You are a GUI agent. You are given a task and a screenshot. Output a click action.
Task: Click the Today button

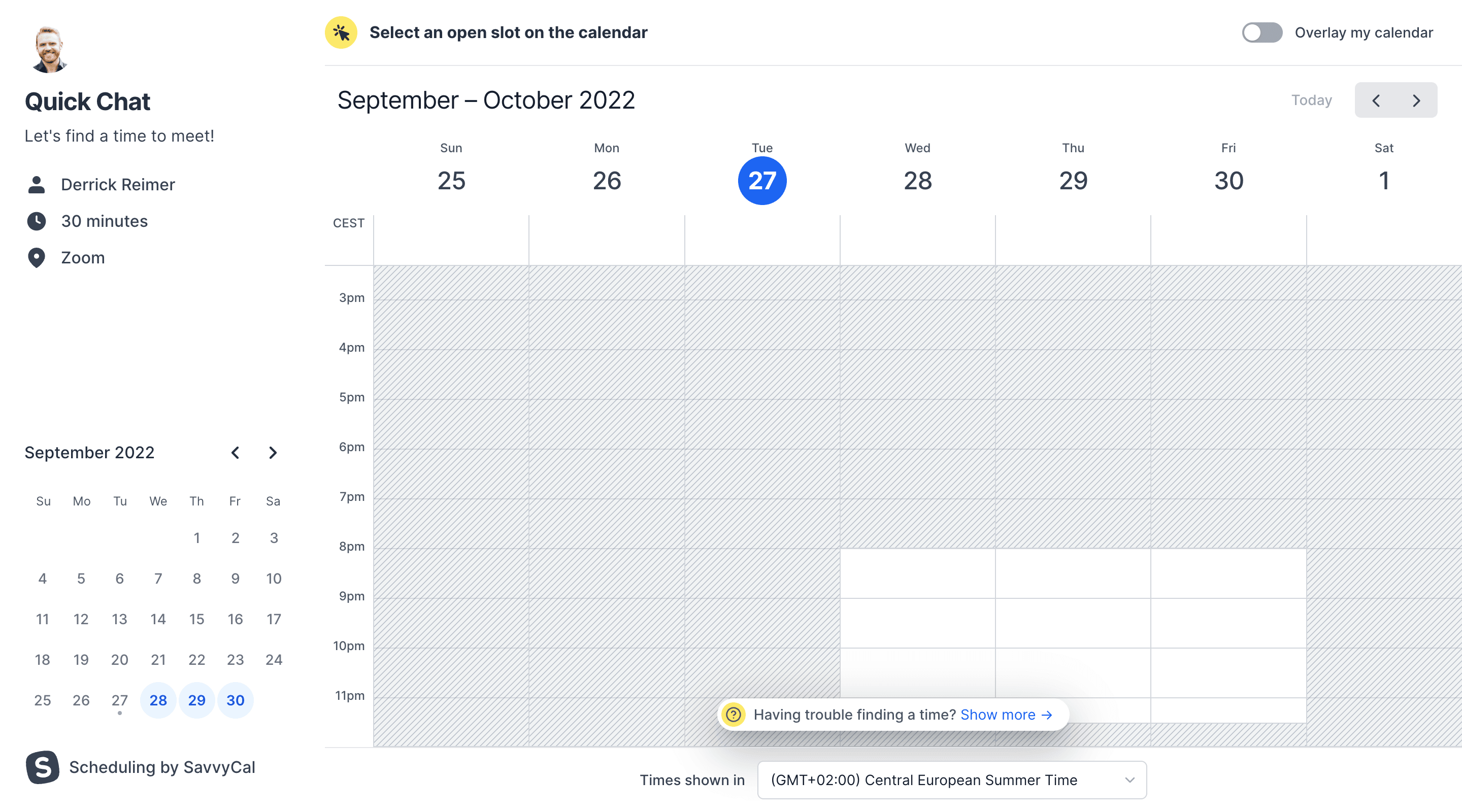tap(1311, 100)
